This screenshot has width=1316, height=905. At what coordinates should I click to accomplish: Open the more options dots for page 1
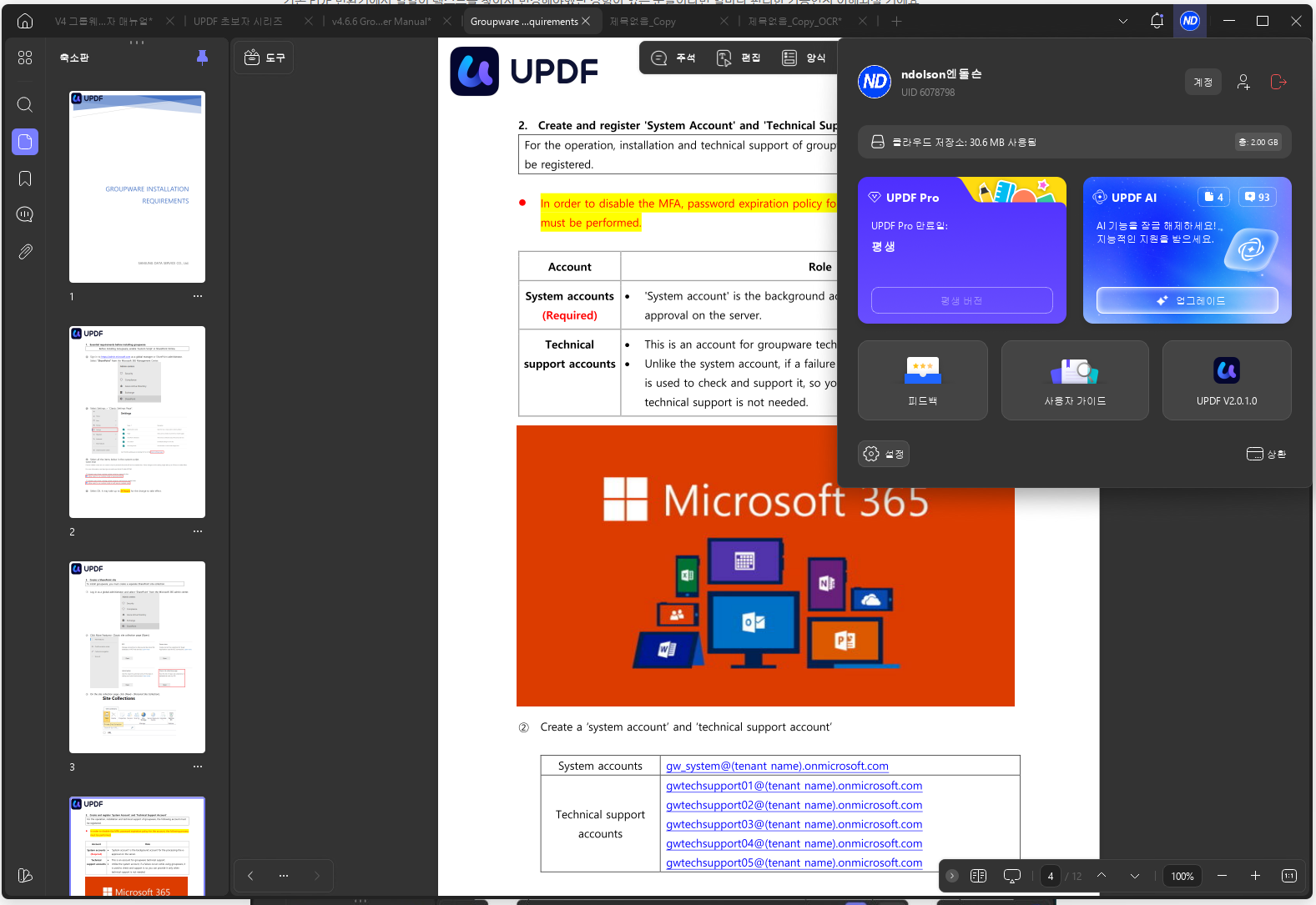click(x=198, y=296)
